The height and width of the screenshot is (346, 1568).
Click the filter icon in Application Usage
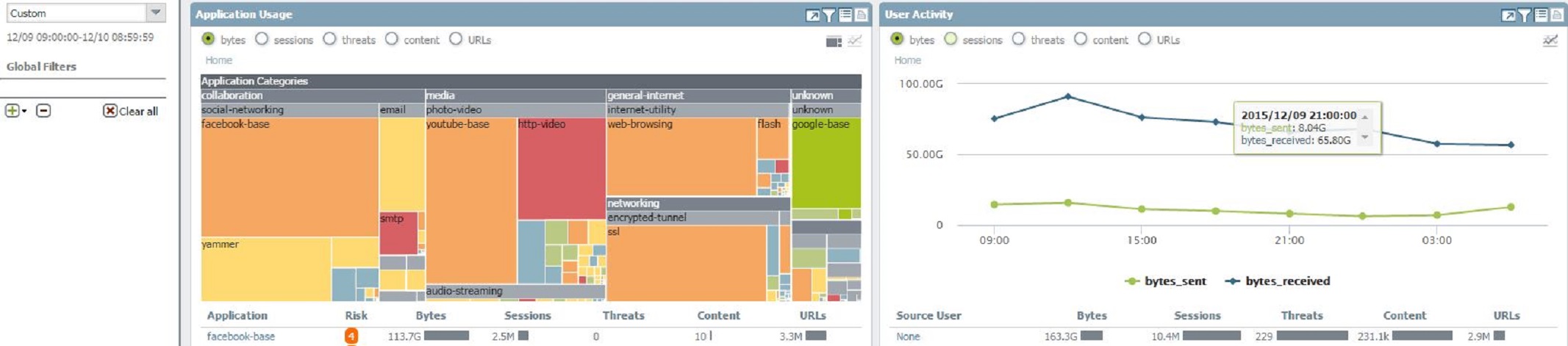pos(829,15)
